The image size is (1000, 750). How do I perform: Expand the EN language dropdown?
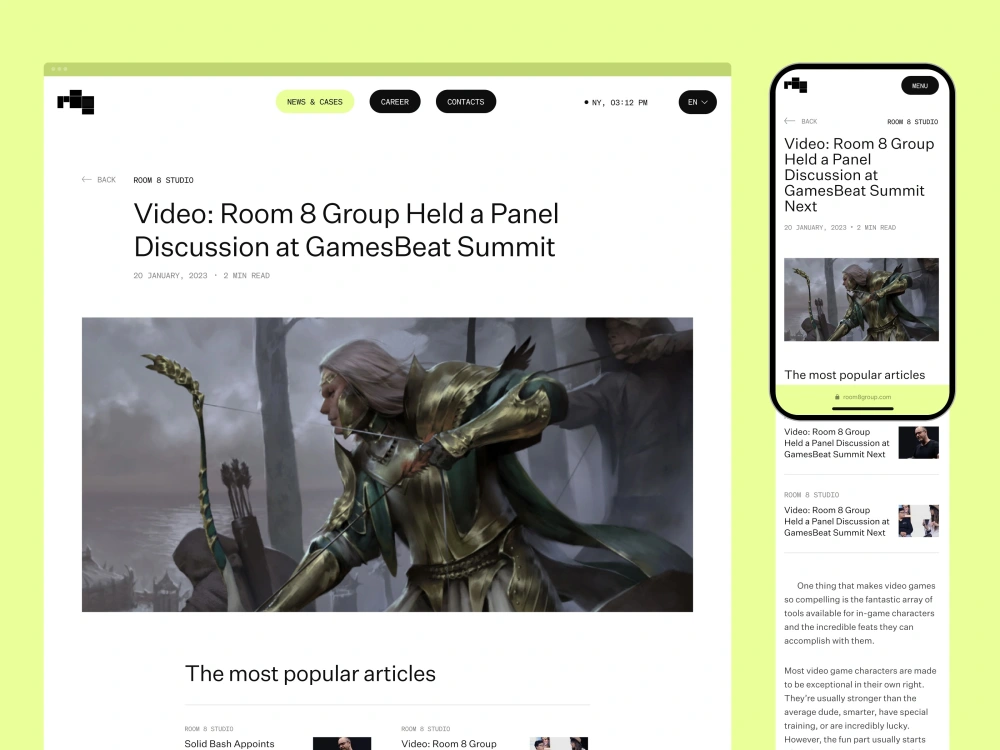(x=698, y=102)
